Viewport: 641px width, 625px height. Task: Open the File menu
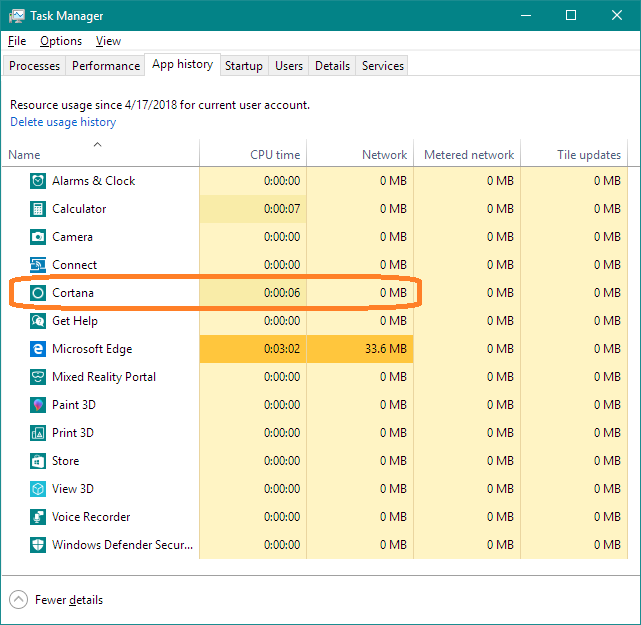click(x=17, y=41)
